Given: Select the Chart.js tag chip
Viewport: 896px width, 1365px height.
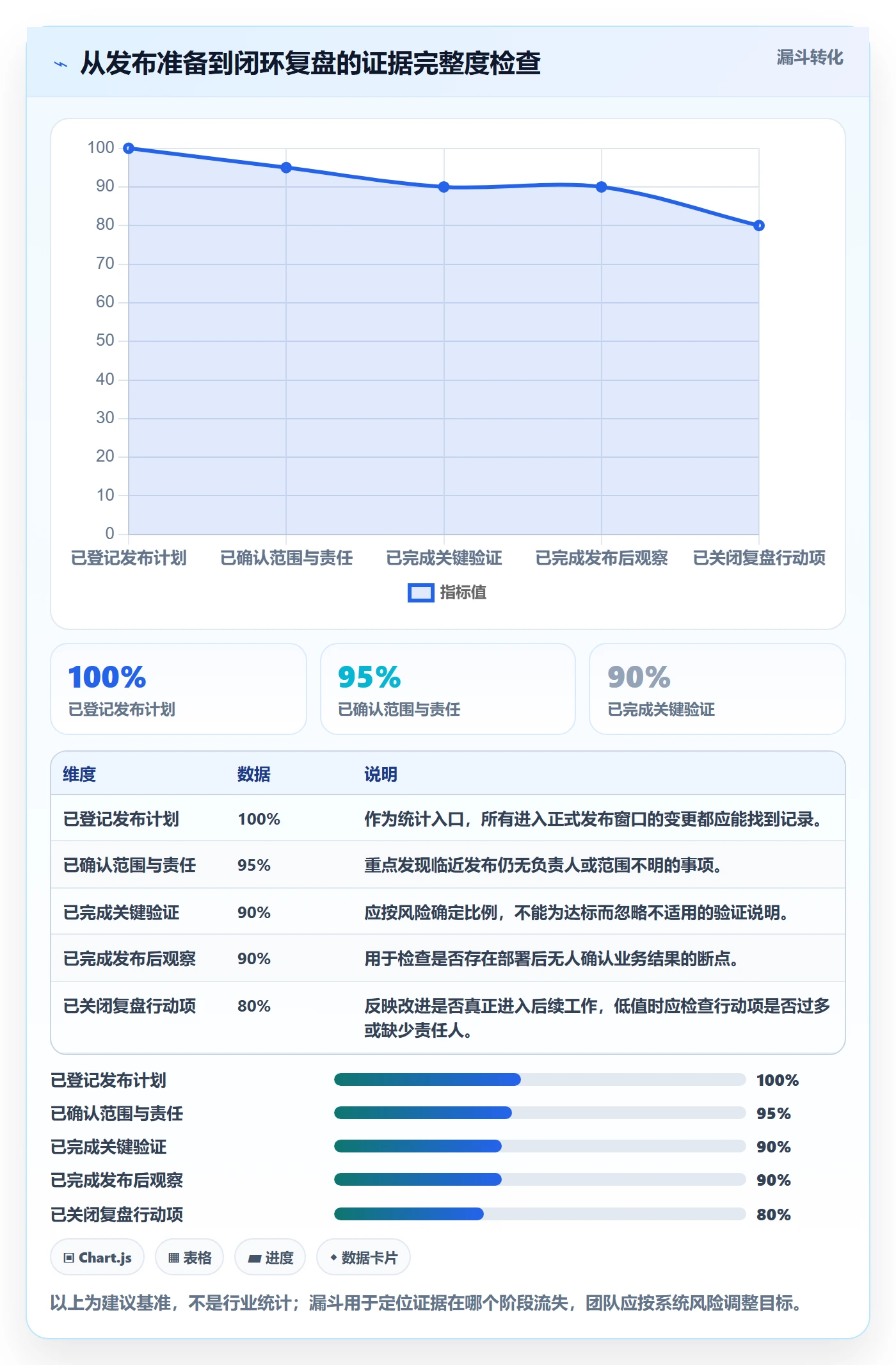Looking at the screenshot, I should point(97,1257).
